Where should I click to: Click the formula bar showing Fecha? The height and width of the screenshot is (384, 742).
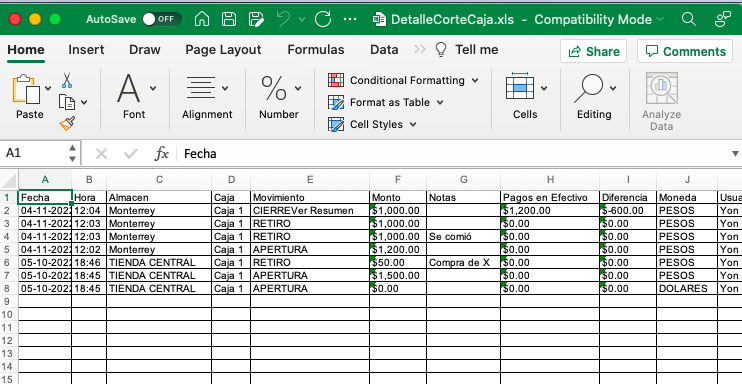click(x=452, y=153)
